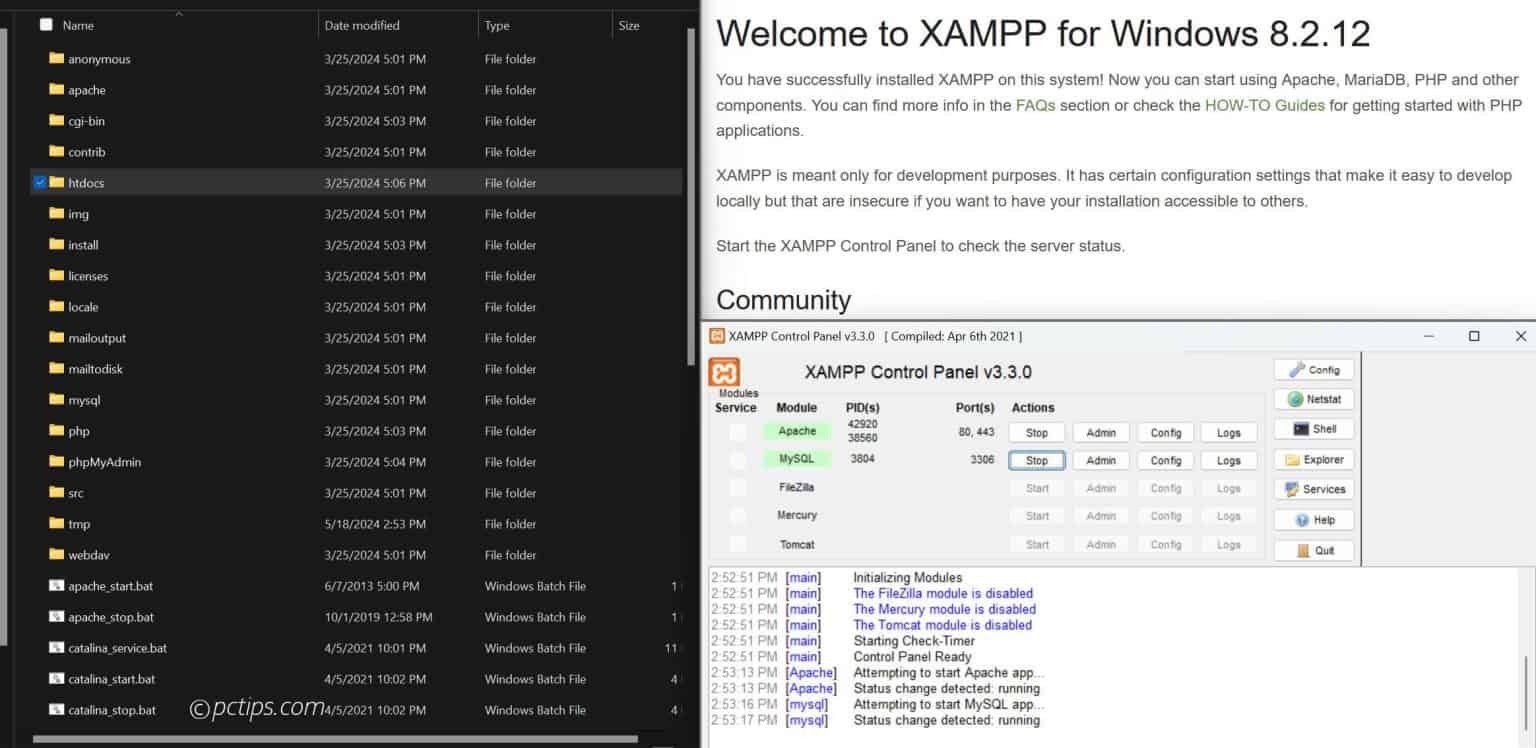The width and height of the screenshot is (1536, 748).
Task: Toggle the select-all checkbox beside Name
Action: click(46, 25)
